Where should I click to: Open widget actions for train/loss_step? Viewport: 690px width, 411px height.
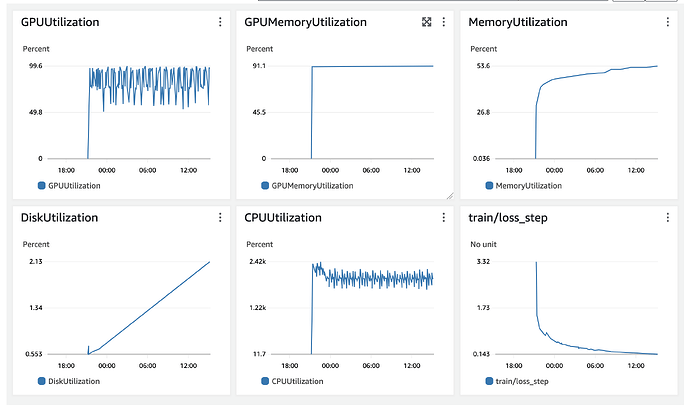[x=668, y=217]
